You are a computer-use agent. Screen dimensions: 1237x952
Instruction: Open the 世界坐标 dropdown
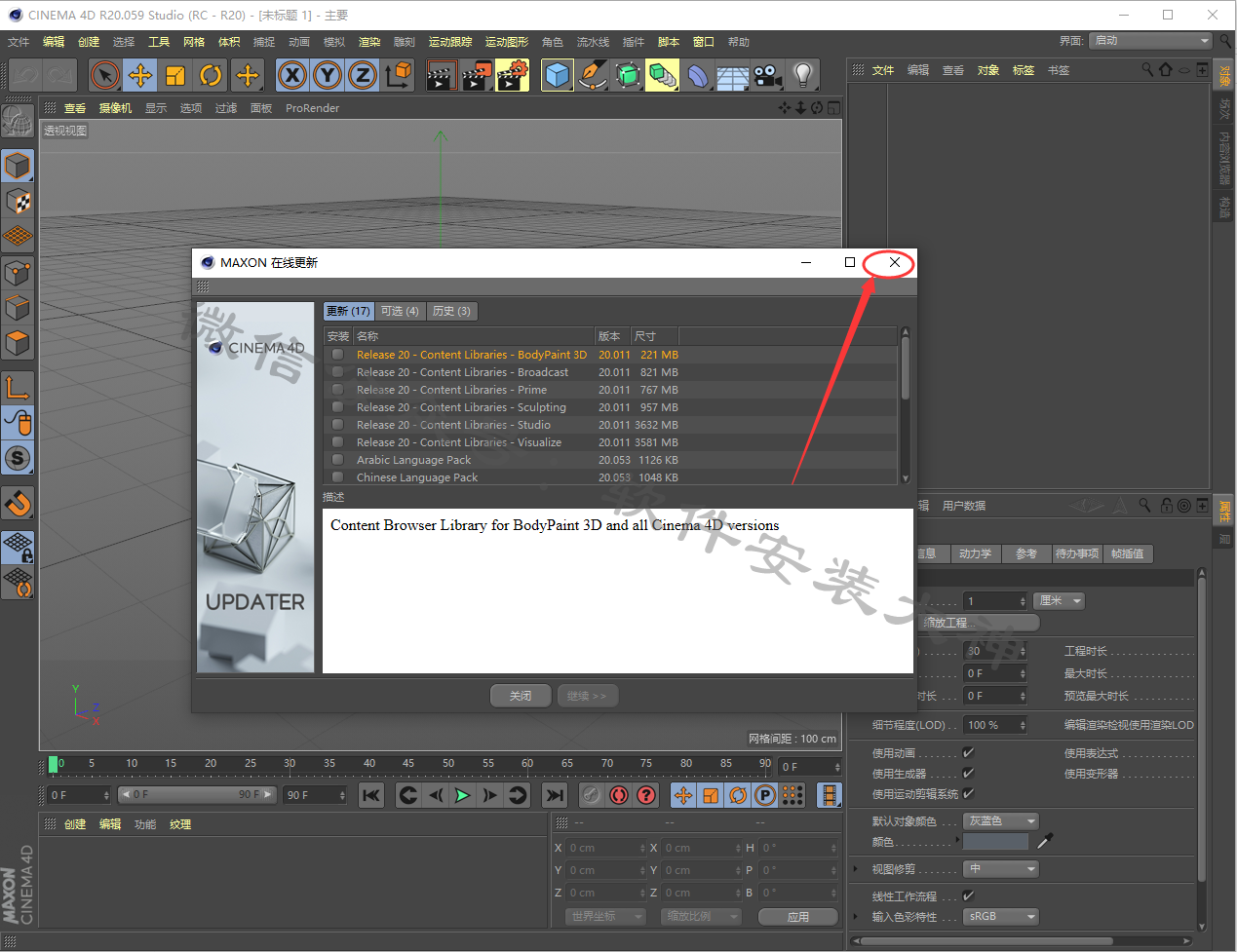(605, 916)
